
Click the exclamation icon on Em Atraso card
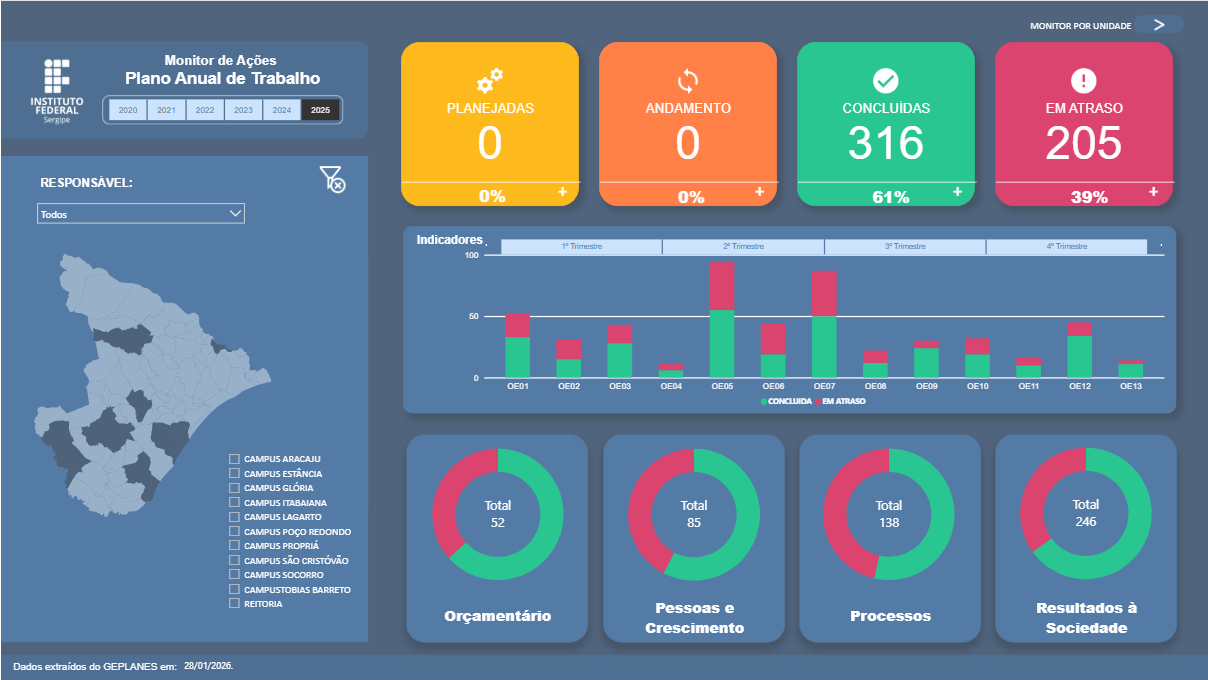click(x=1083, y=80)
